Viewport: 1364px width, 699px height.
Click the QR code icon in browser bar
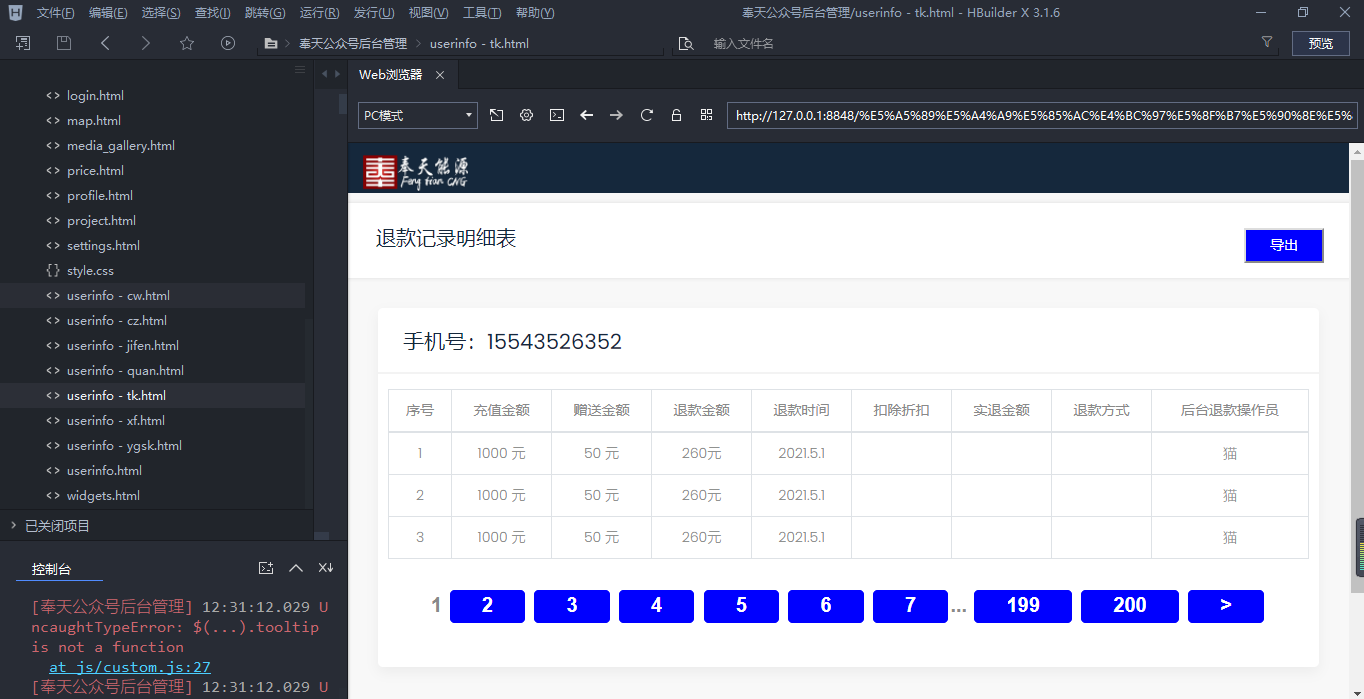pos(706,115)
